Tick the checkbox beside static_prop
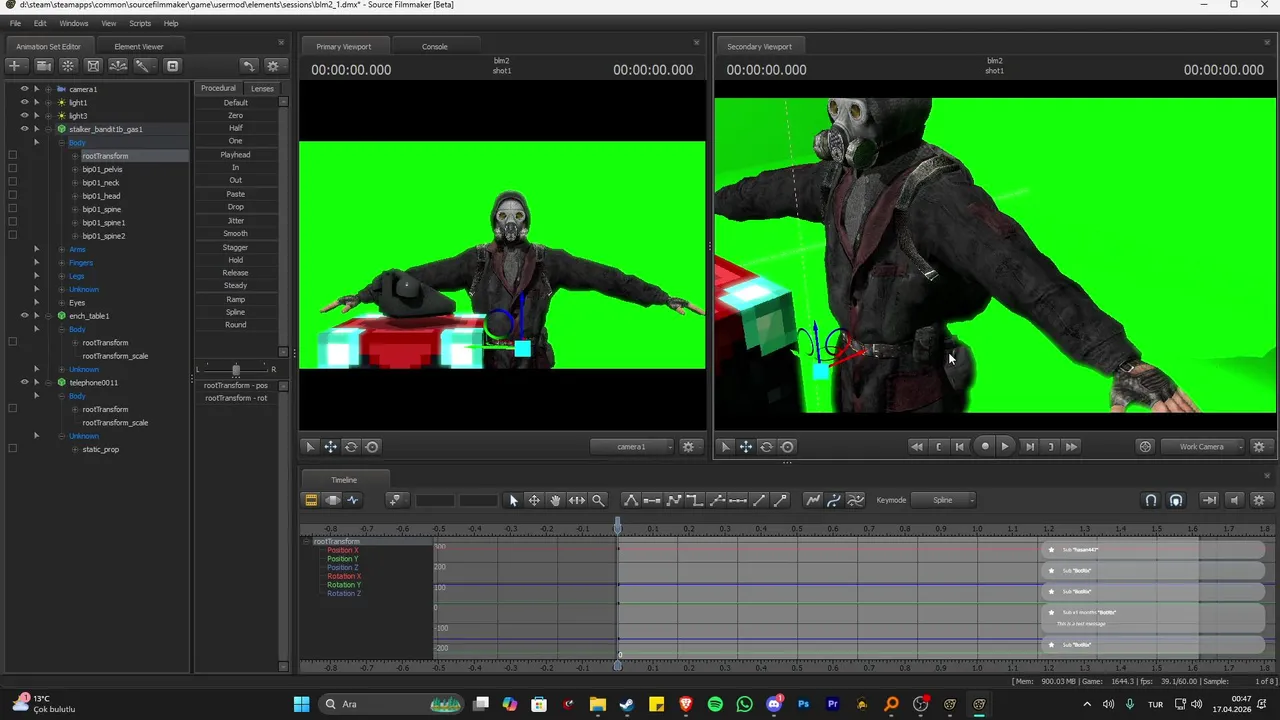The image size is (1280, 720). 12,449
